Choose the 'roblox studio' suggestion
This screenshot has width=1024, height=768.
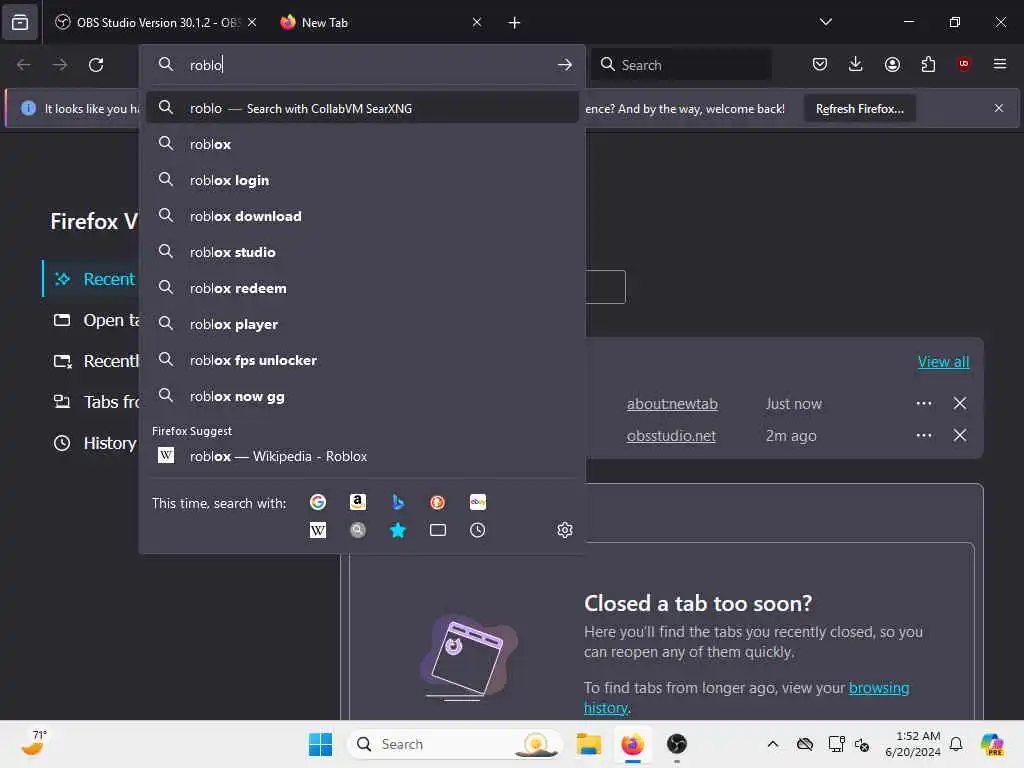coord(362,251)
